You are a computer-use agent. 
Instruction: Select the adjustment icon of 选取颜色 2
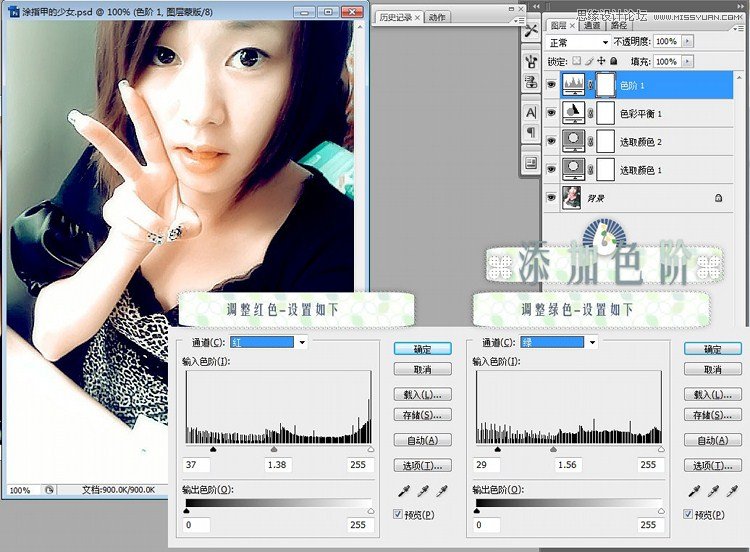click(574, 141)
